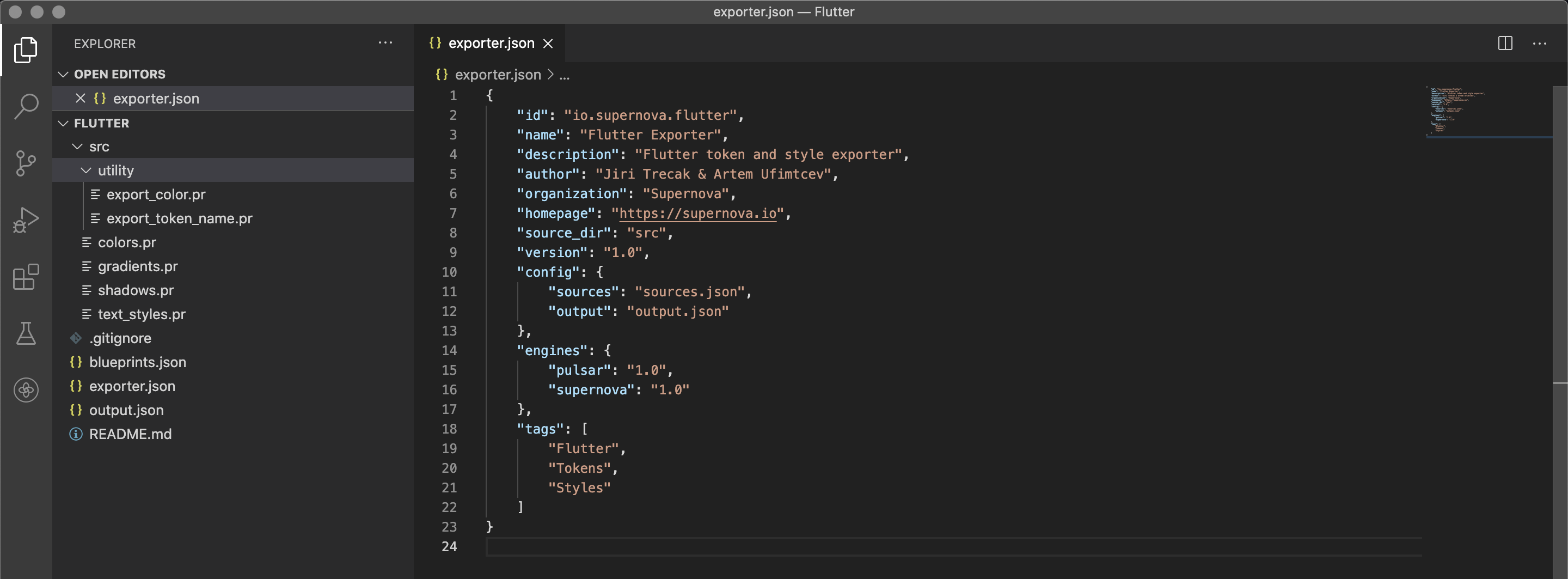Open exporter.json from Open Editors
This screenshot has height=579, width=1568.
(x=156, y=98)
